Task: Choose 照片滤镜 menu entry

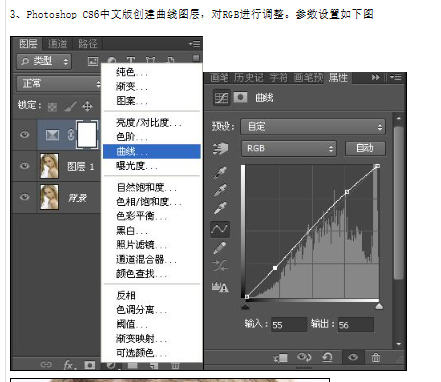Action: (x=152, y=245)
